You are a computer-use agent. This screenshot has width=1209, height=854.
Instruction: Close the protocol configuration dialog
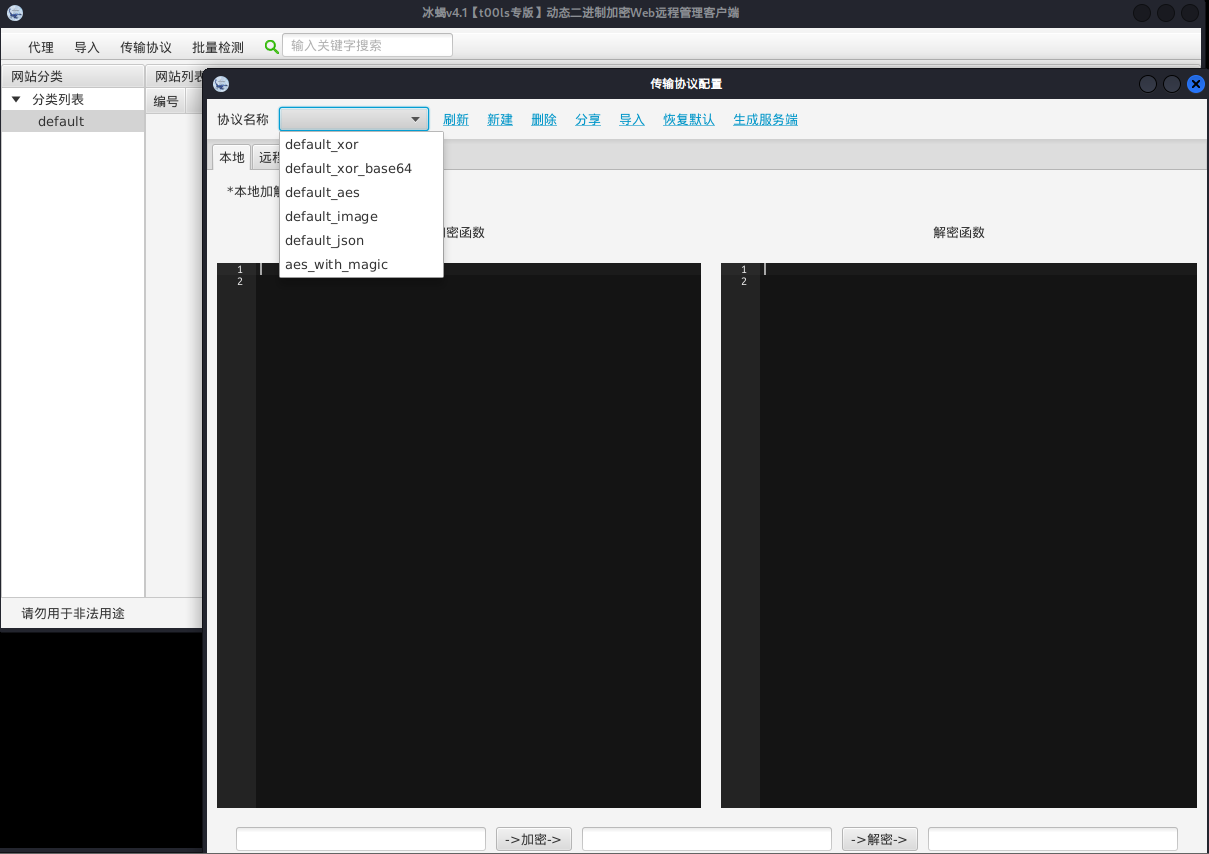[x=1195, y=85]
